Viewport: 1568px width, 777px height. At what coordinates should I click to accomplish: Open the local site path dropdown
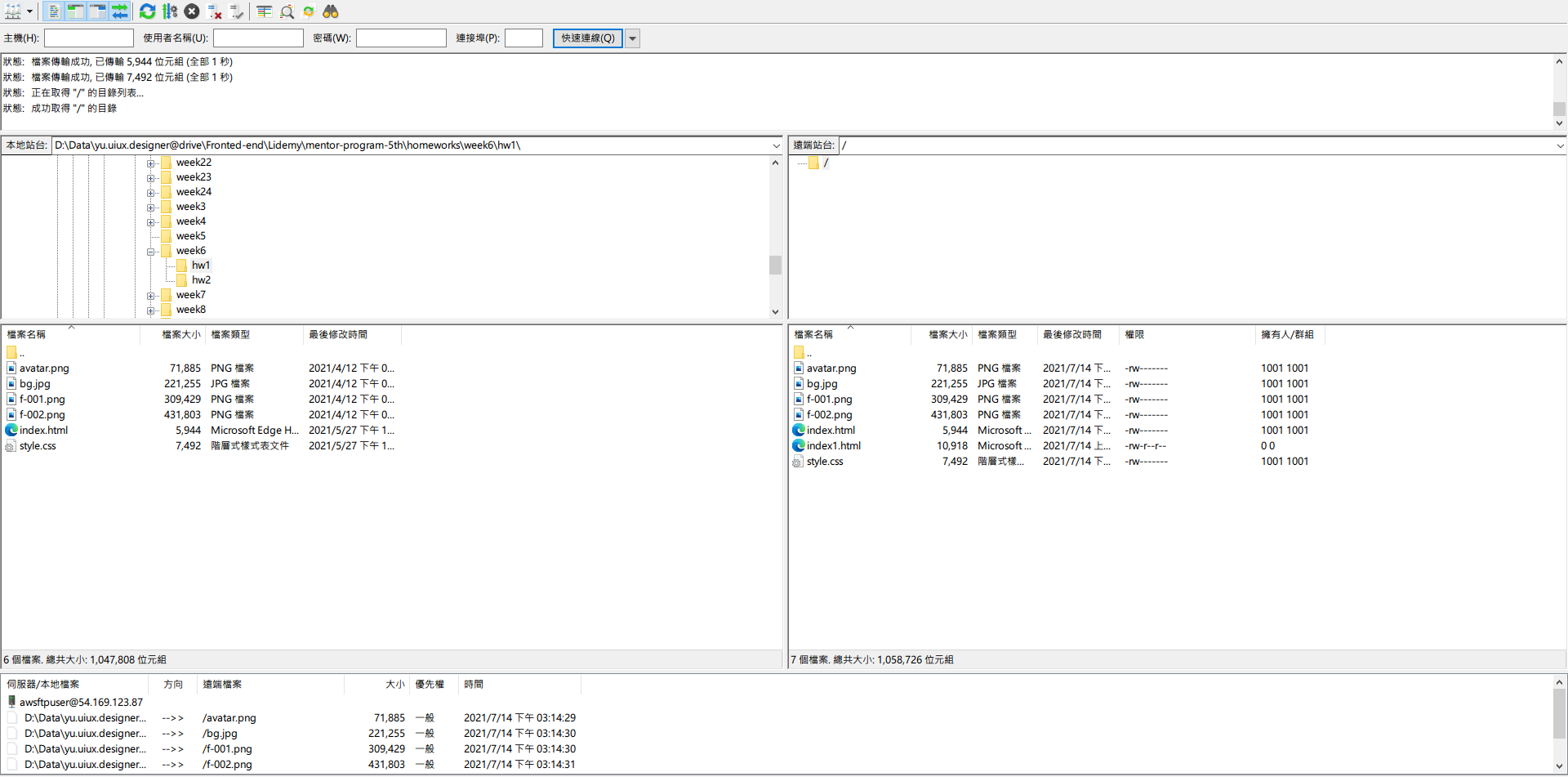[x=776, y=145]
